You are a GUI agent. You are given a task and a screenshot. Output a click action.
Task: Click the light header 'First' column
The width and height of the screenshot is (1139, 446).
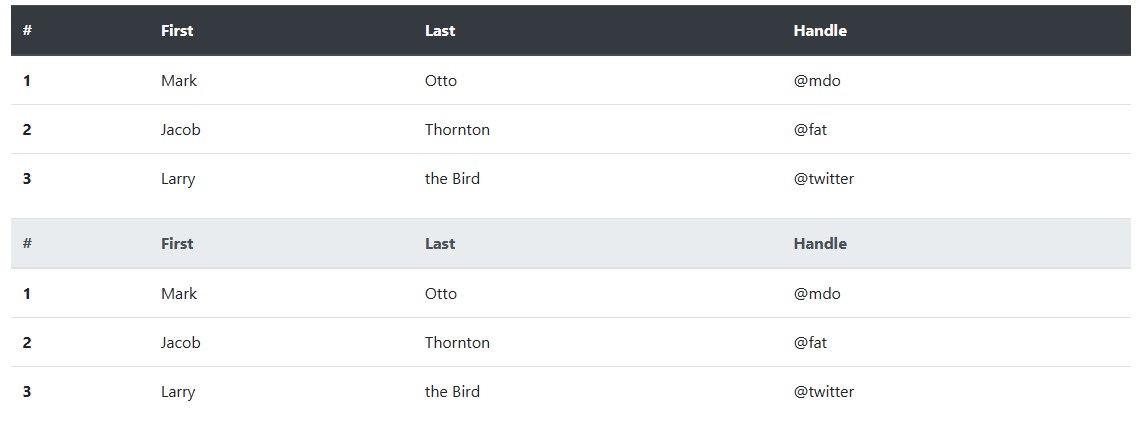coord(177,243)
